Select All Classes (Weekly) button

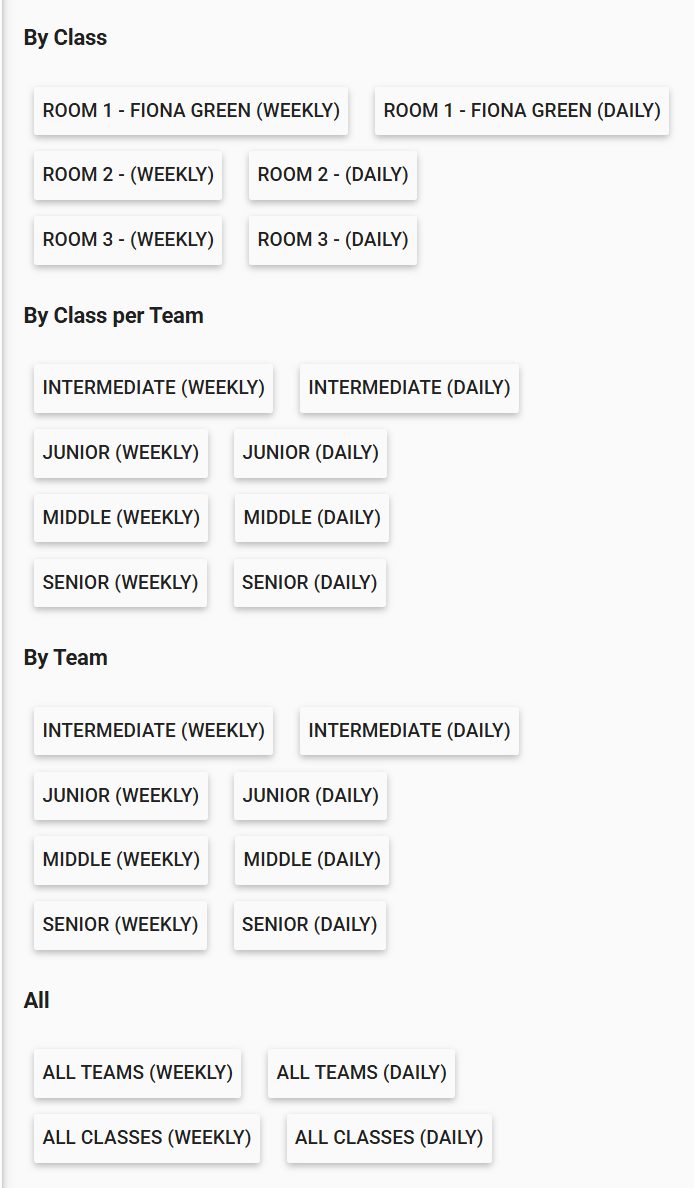point(147,1138)
